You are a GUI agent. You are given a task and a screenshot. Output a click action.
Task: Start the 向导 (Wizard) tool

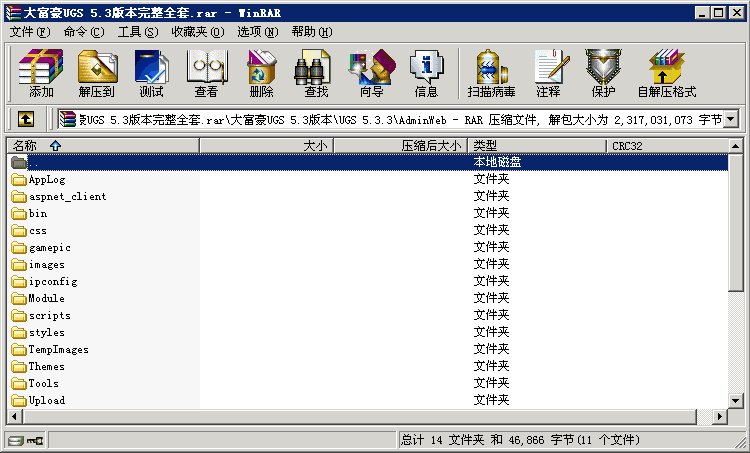pos(371,74)
